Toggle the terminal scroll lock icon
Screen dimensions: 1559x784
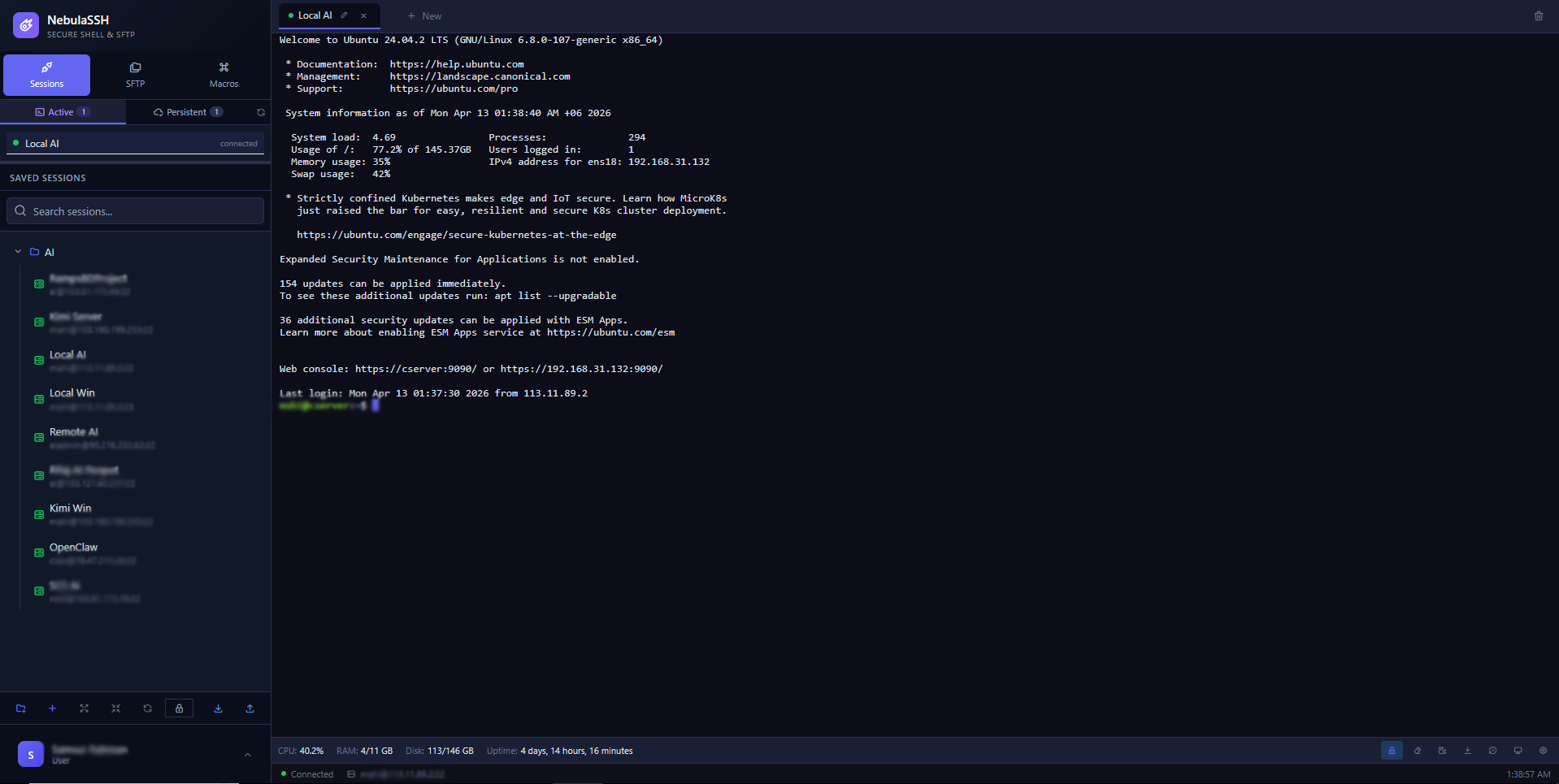click(1392, 751)
